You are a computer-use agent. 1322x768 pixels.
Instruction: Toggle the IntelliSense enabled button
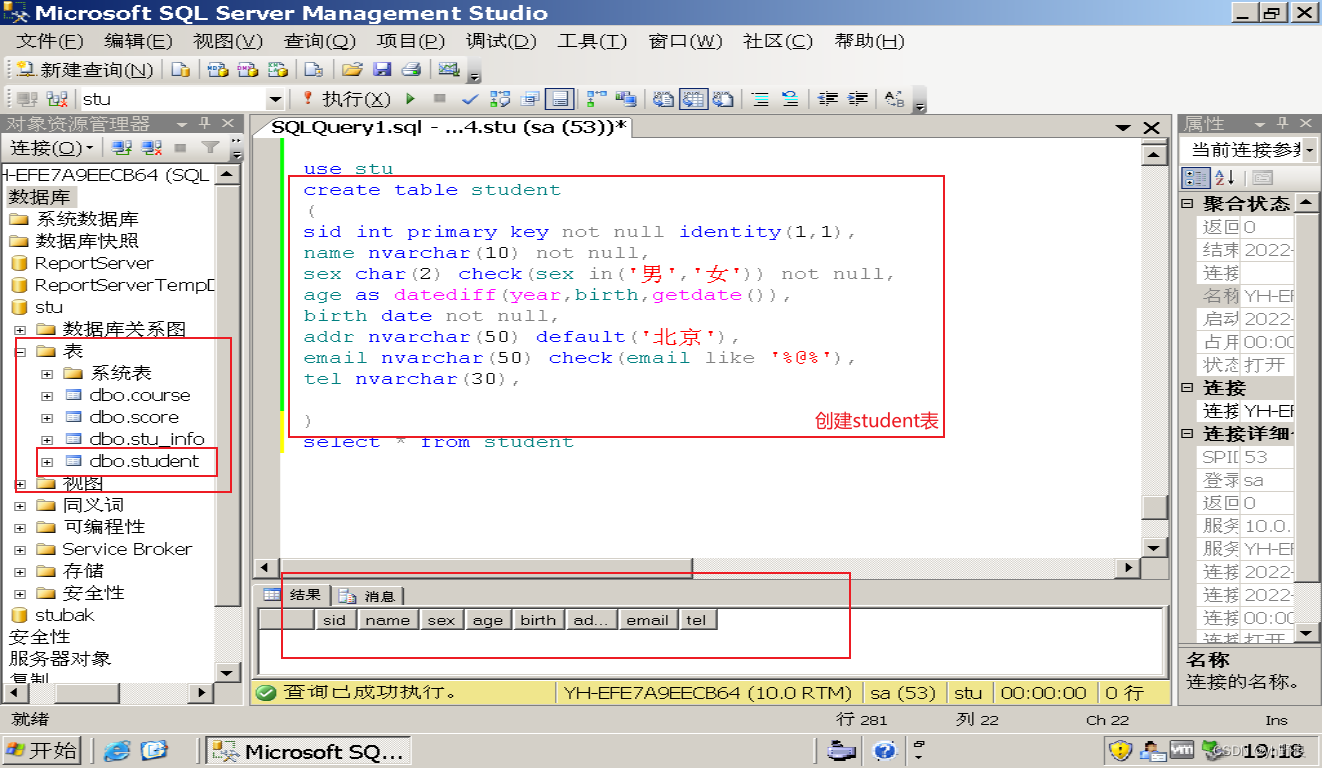click(x=559, y=99)
